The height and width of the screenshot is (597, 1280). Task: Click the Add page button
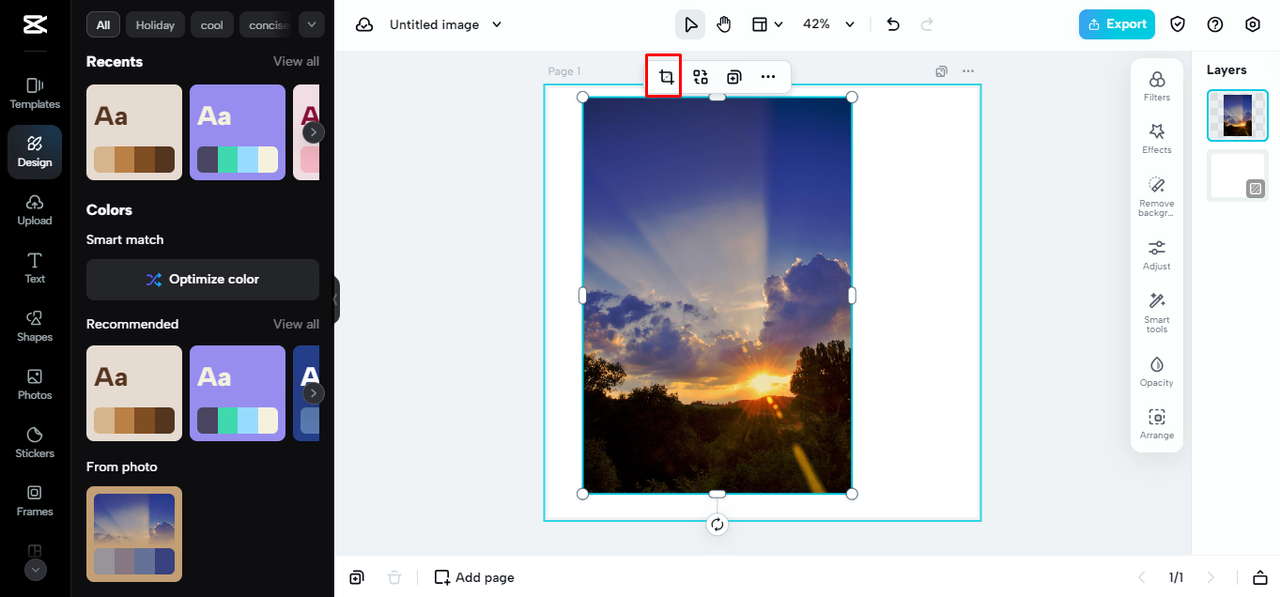[474, 578]
